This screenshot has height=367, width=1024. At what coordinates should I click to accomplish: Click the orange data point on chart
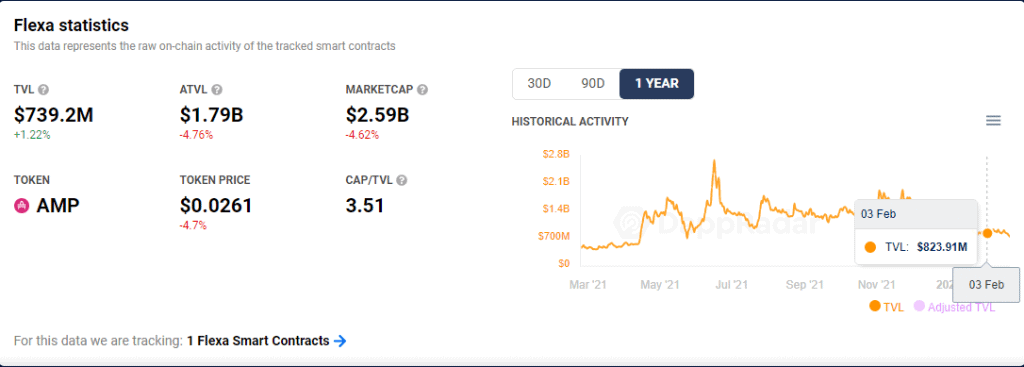[987, 233]
